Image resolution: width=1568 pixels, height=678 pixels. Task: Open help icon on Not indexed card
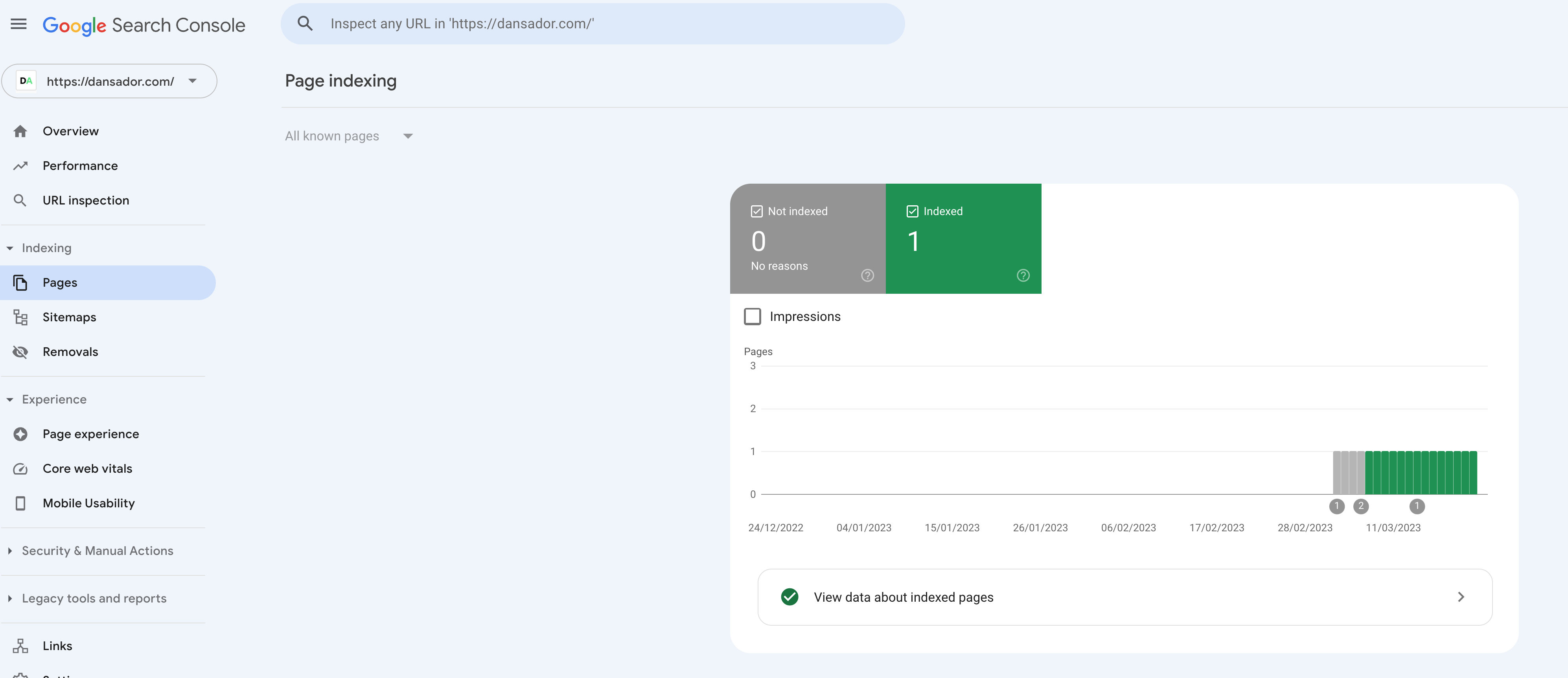click(867, 276)
